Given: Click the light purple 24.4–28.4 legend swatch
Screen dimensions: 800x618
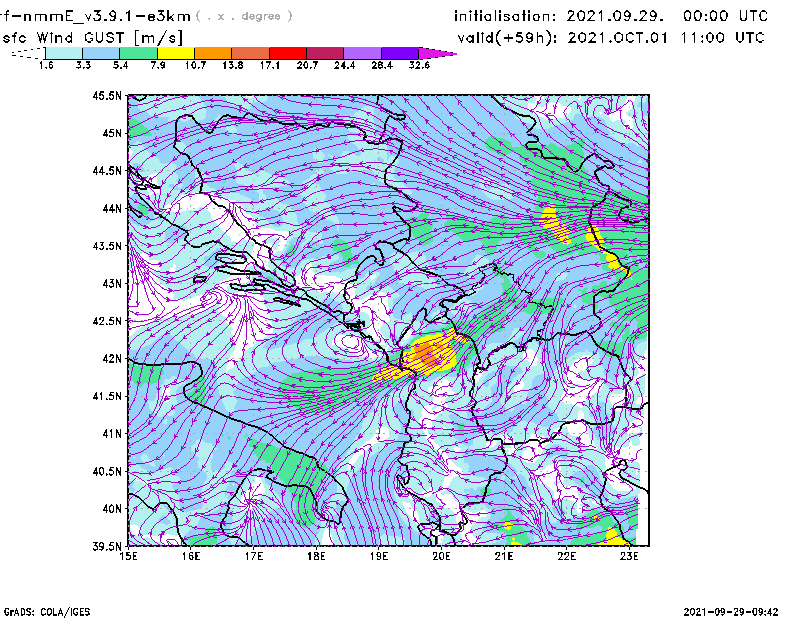Looking at the screenshot, I should [362, 53].
